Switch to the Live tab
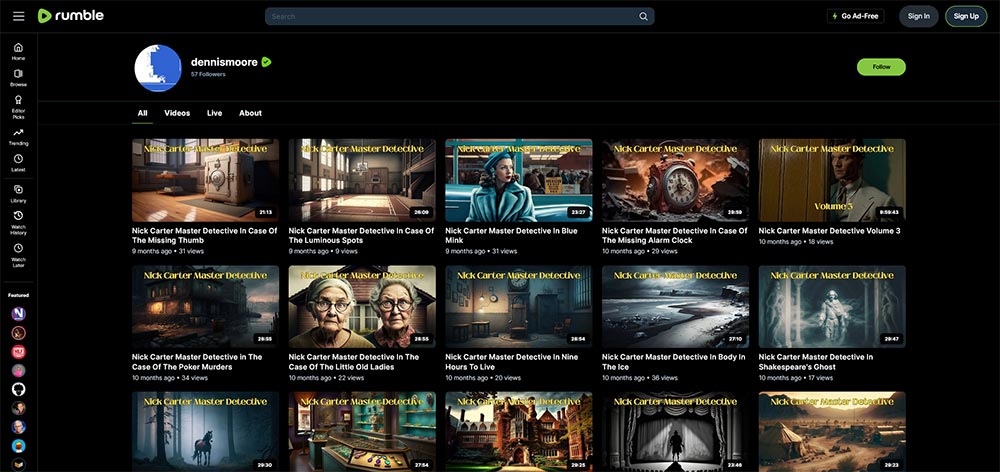Viewport: 1000px width, 472px height. (x=214, y=113)
